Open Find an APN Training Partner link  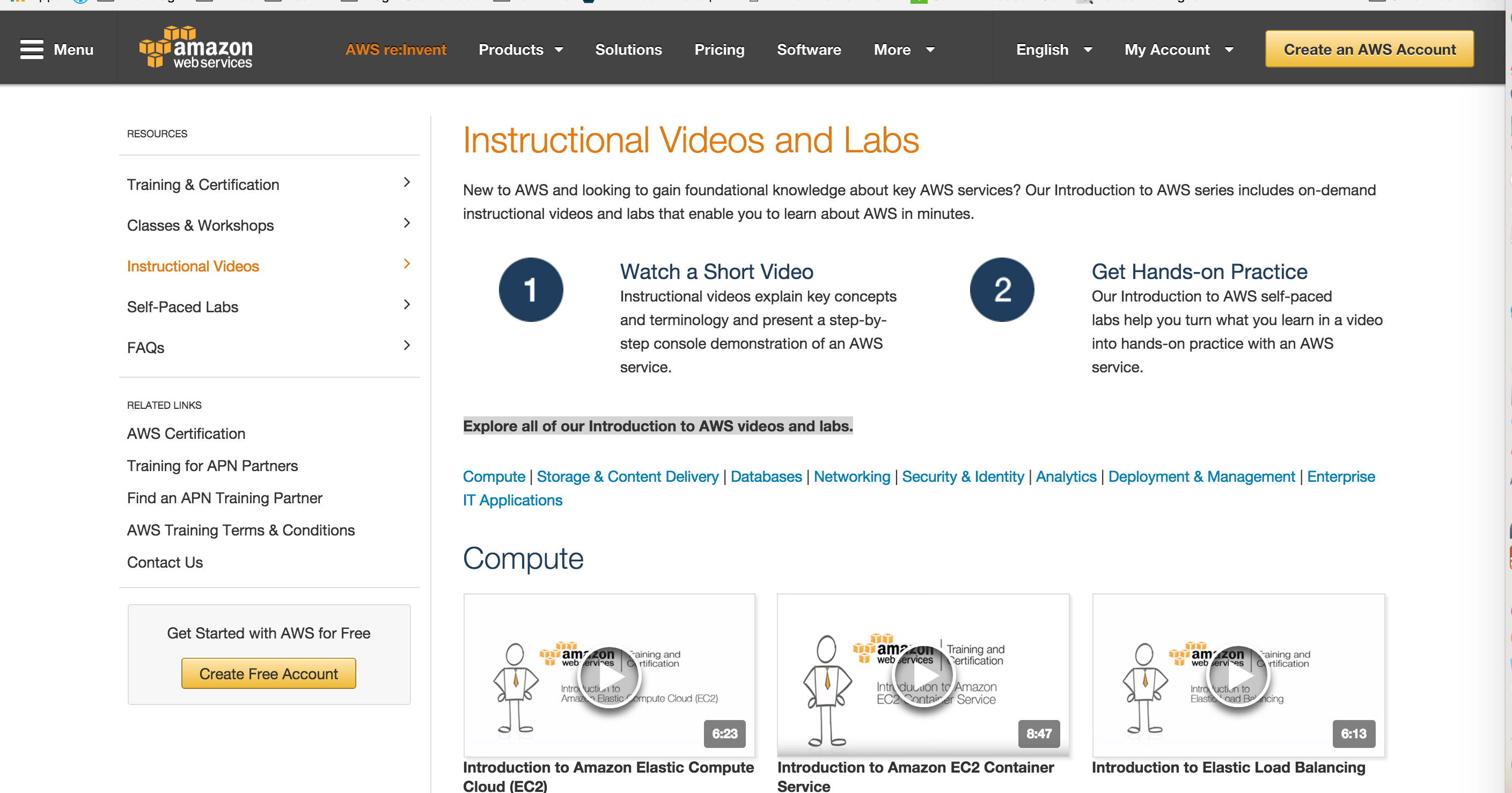coord(225,498)
